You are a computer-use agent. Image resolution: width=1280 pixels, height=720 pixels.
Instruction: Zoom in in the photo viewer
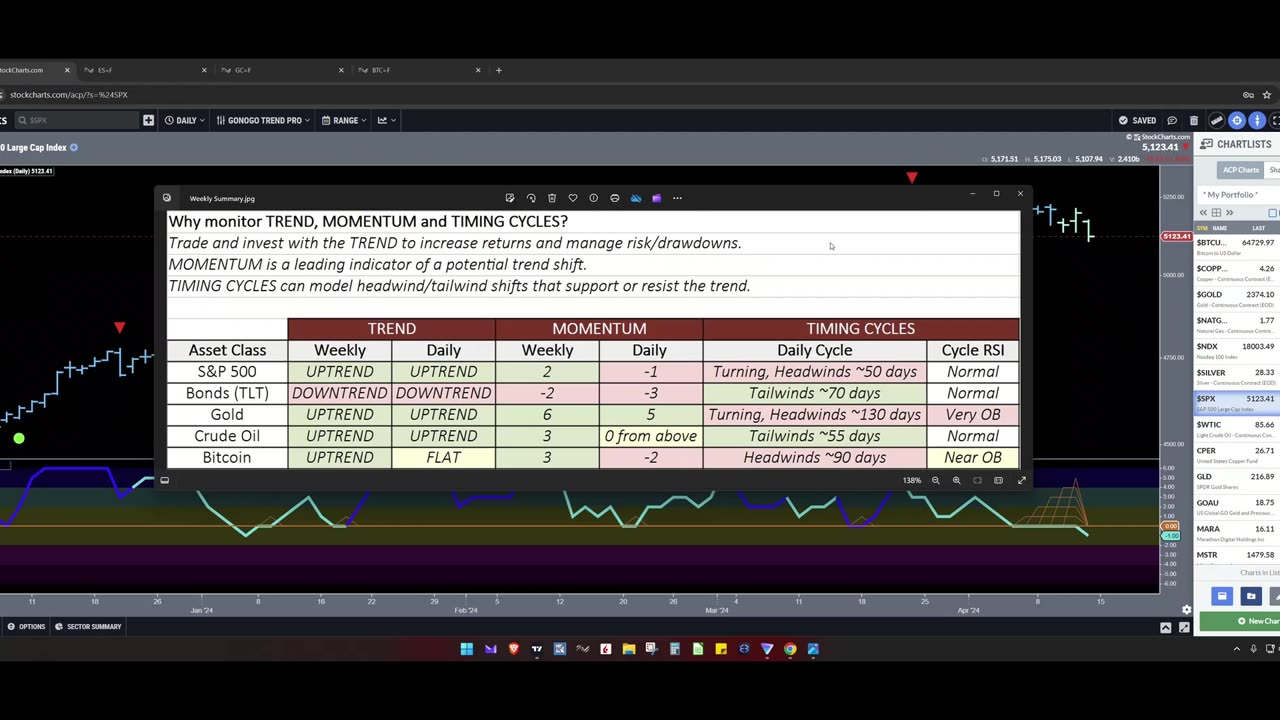pos(957,481)
